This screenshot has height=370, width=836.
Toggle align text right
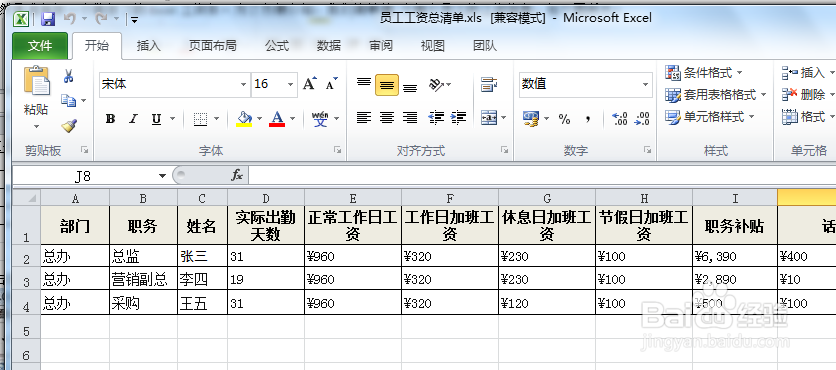point(409,117)
